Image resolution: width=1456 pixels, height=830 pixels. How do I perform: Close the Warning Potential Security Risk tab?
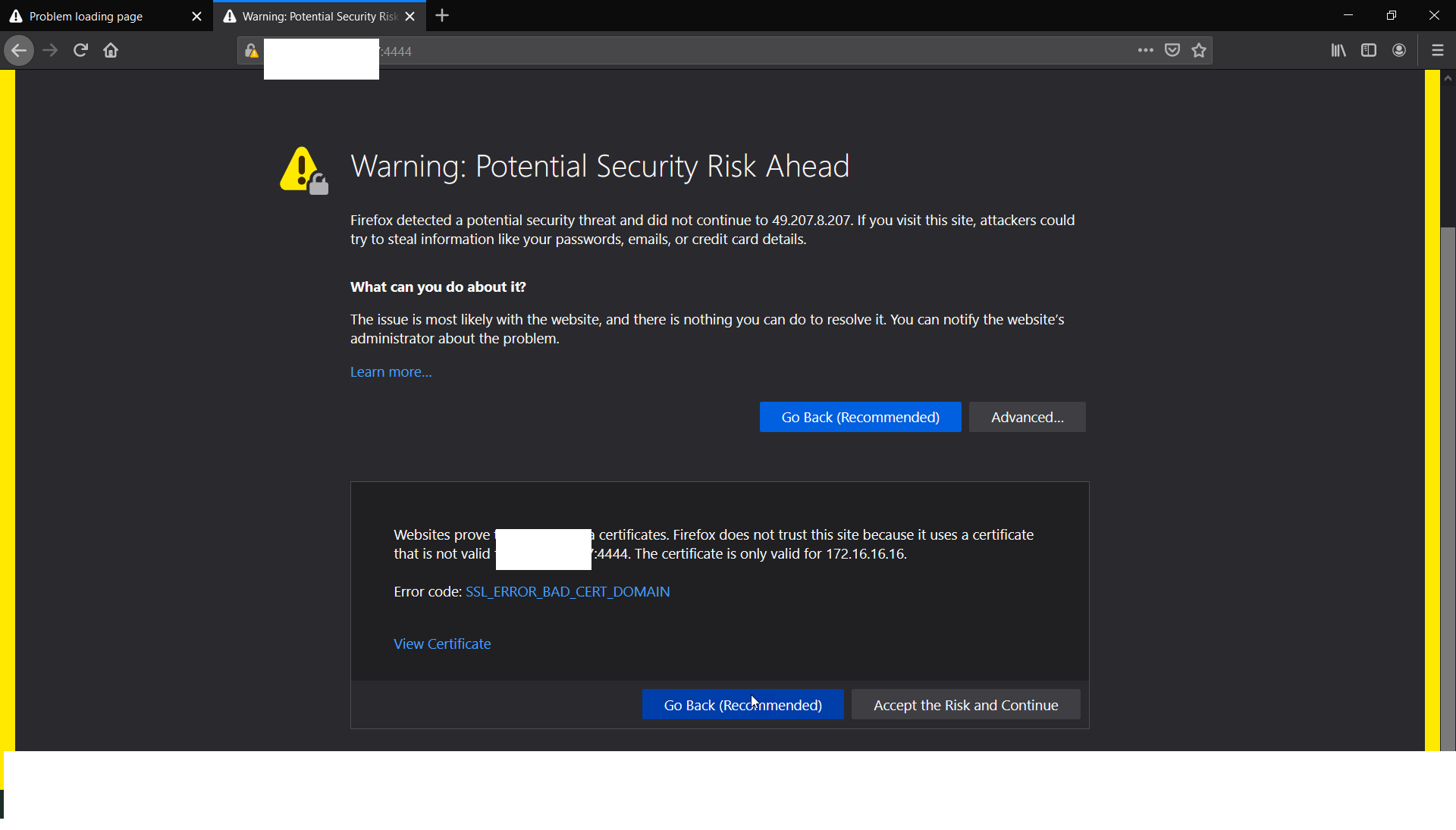point(410,17)
